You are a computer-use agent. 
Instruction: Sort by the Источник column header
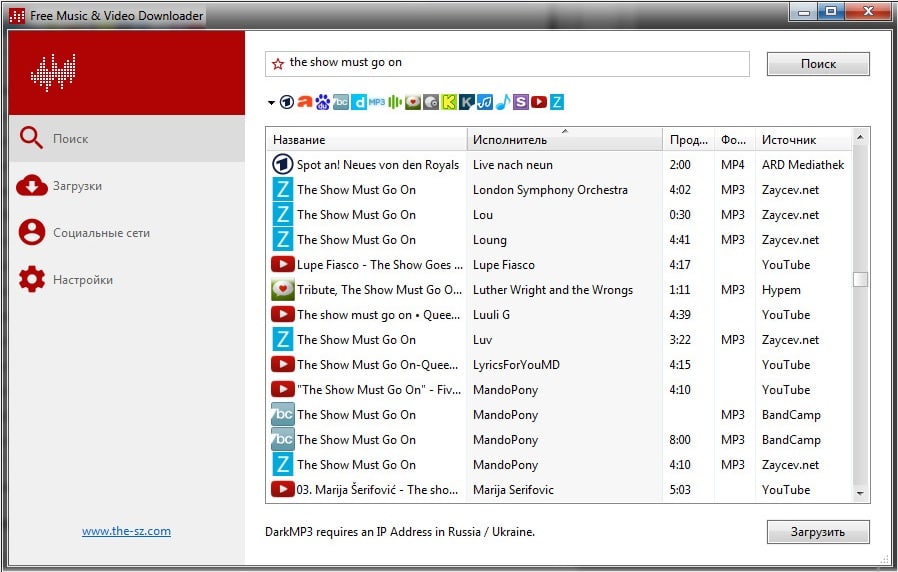tap(804, 139)
